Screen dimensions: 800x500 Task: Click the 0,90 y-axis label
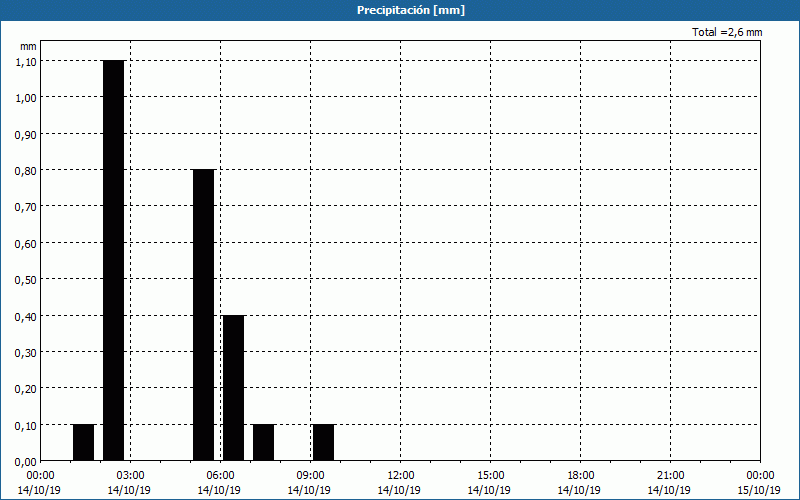[26, 134]
